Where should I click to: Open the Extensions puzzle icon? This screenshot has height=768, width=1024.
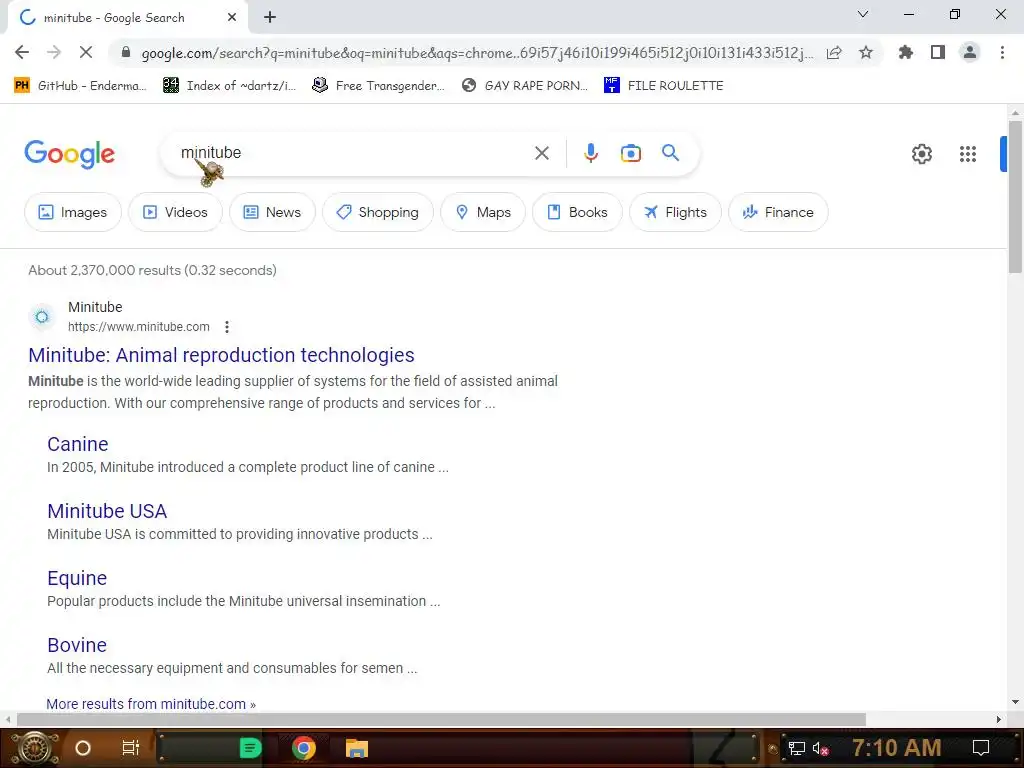tap(906, 52)
